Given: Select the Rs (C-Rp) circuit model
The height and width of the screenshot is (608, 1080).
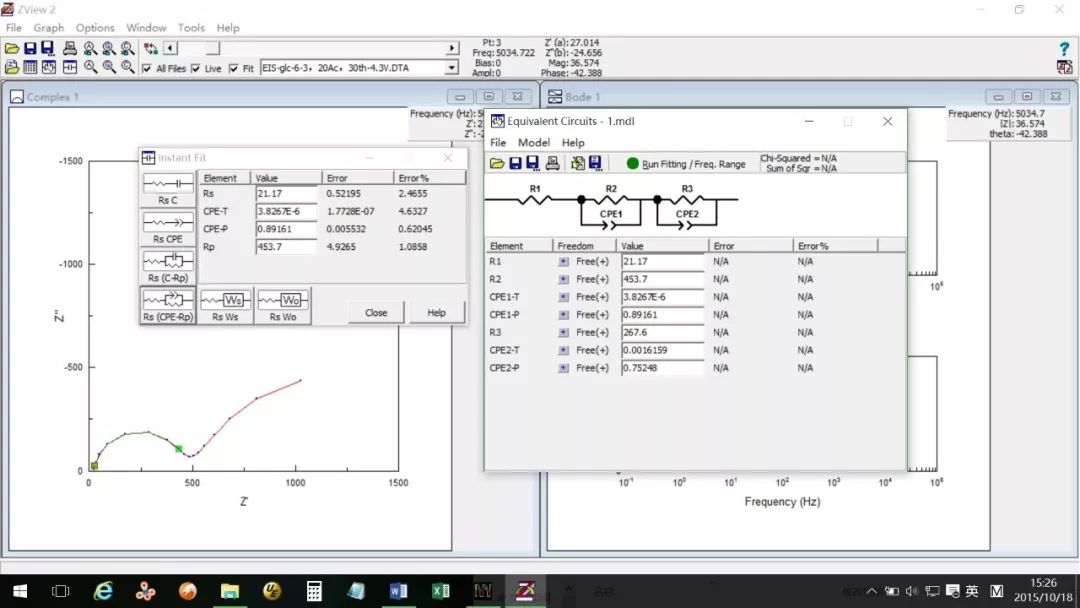Looking at the screenshot, I should point(168,266).
